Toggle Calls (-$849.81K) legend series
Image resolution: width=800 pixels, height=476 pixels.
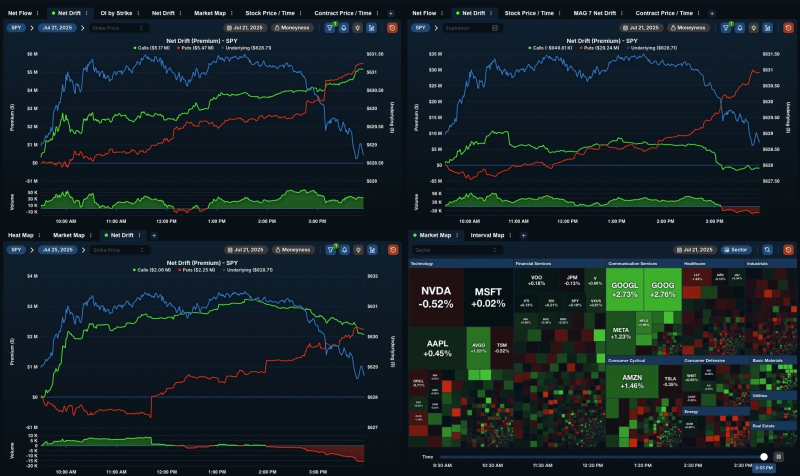[551, 48]
